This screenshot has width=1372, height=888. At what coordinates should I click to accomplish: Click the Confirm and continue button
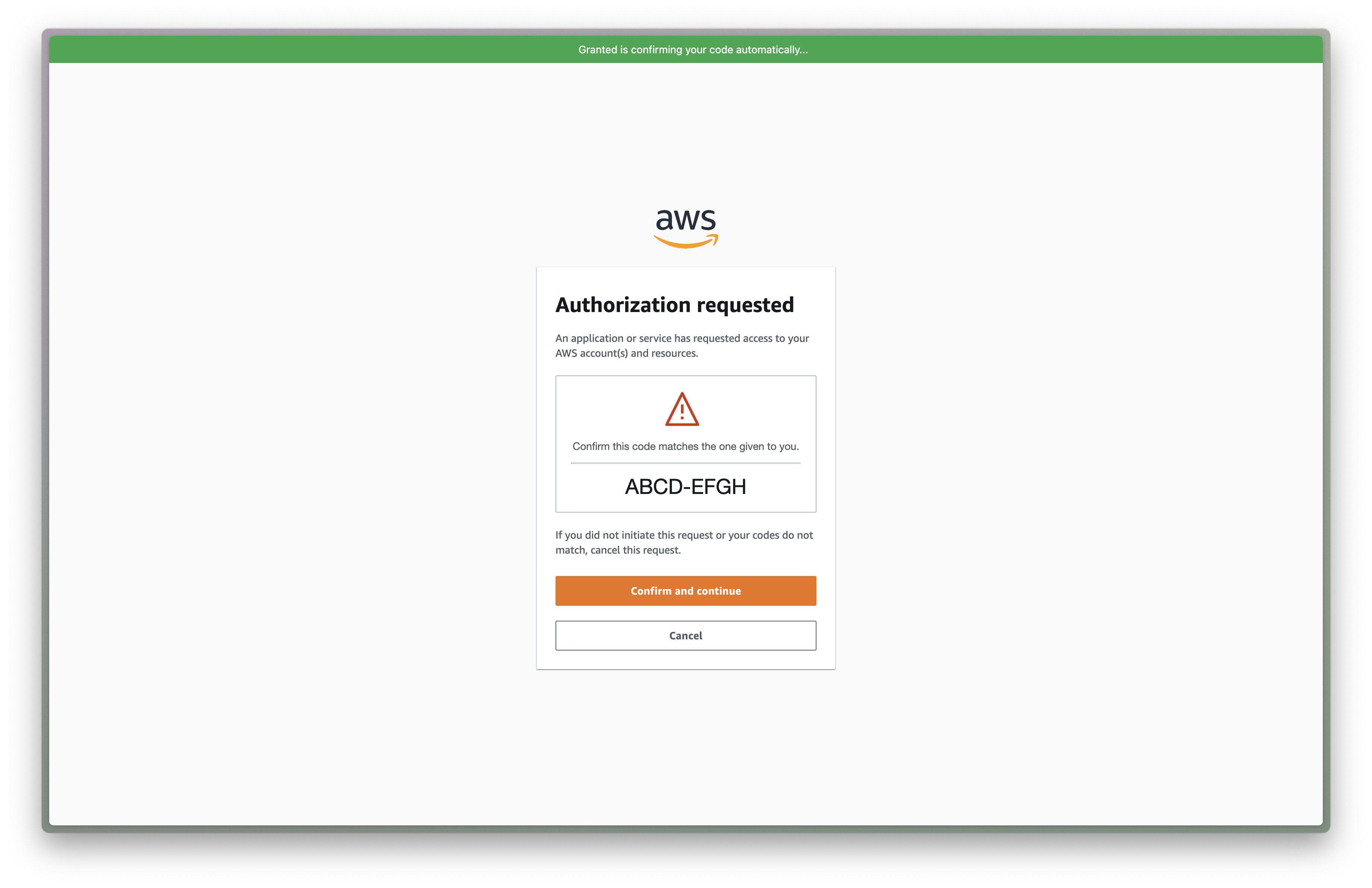[685, 591]
